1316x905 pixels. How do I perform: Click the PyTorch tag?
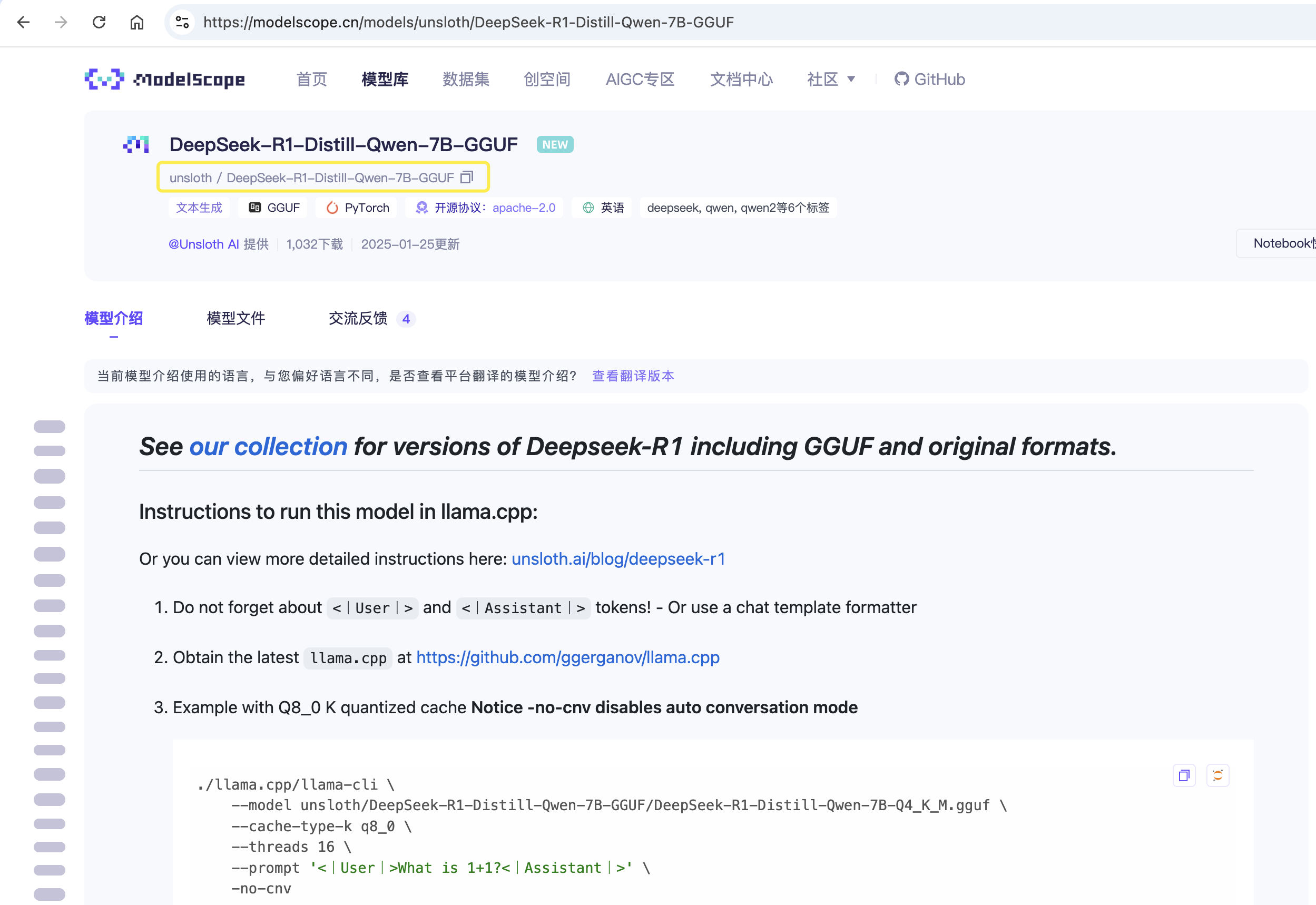coord(358,208)
